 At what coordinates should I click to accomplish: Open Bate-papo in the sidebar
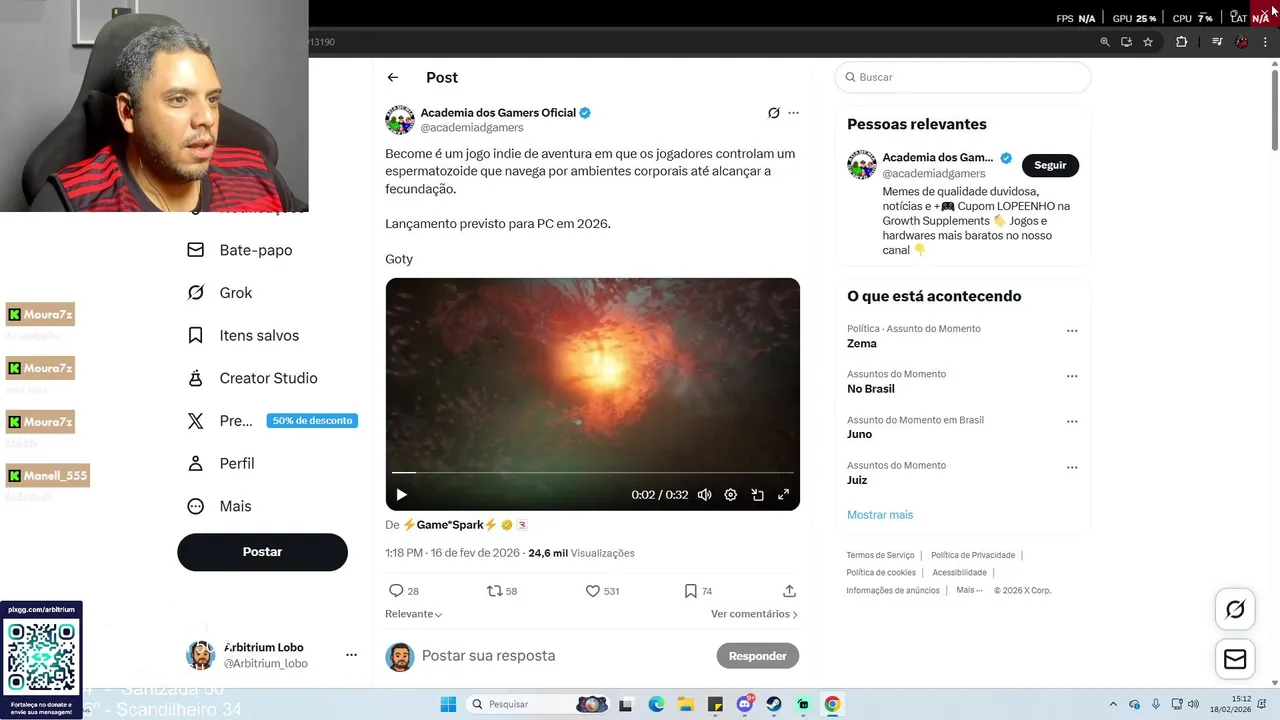pyautogui.click(x=240, y=250)
